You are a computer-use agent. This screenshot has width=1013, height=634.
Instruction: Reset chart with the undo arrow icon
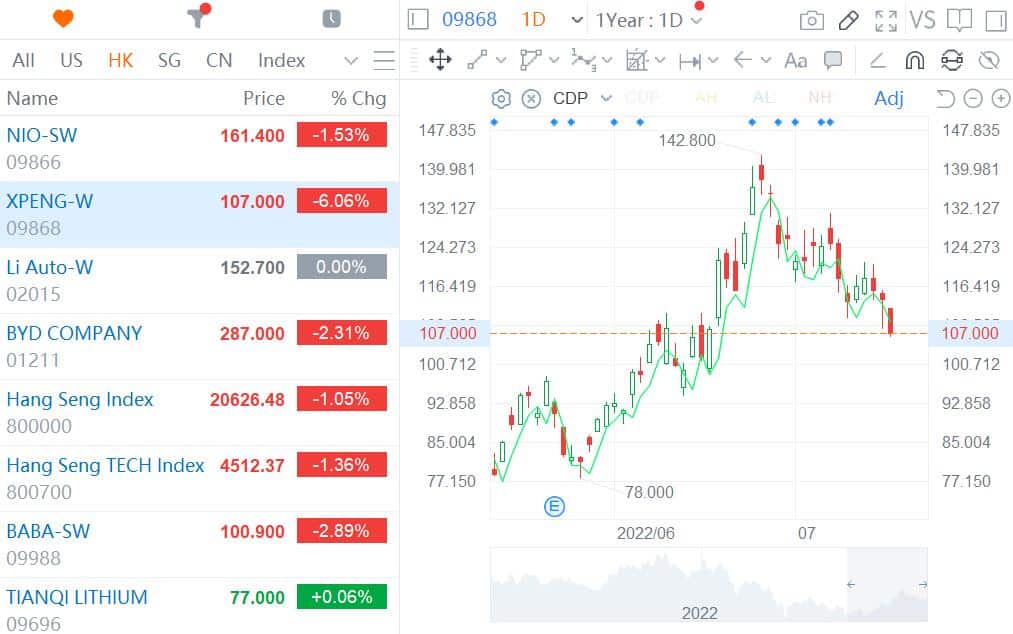tap(945, 99)
